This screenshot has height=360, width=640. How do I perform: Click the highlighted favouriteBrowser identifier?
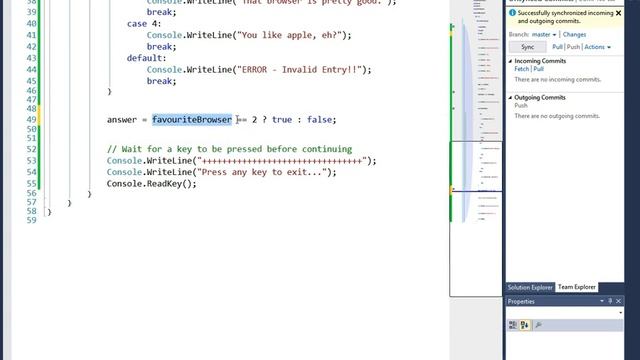[192, 120]
